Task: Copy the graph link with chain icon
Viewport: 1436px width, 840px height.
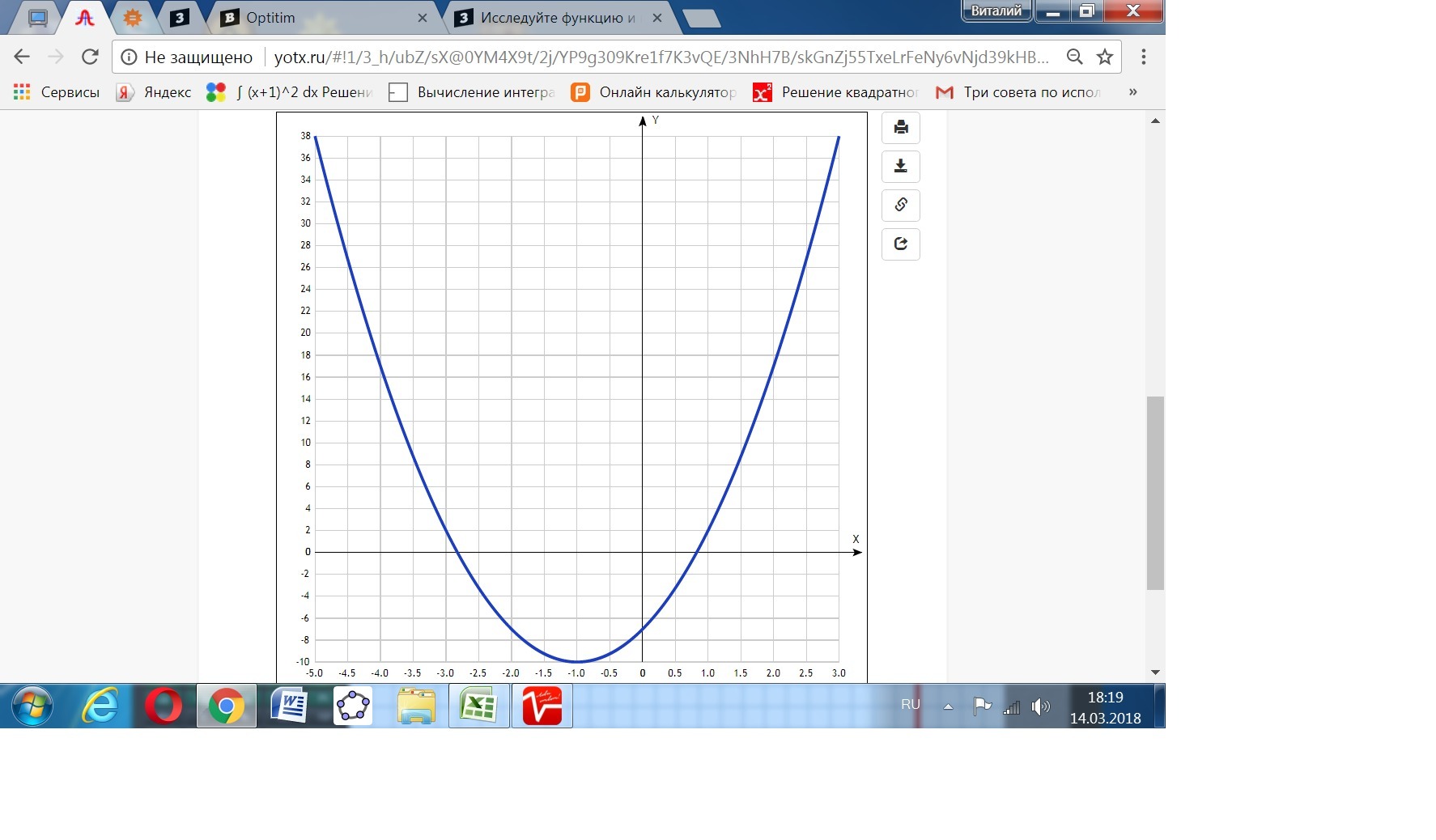Action: [x=901, y=206]
